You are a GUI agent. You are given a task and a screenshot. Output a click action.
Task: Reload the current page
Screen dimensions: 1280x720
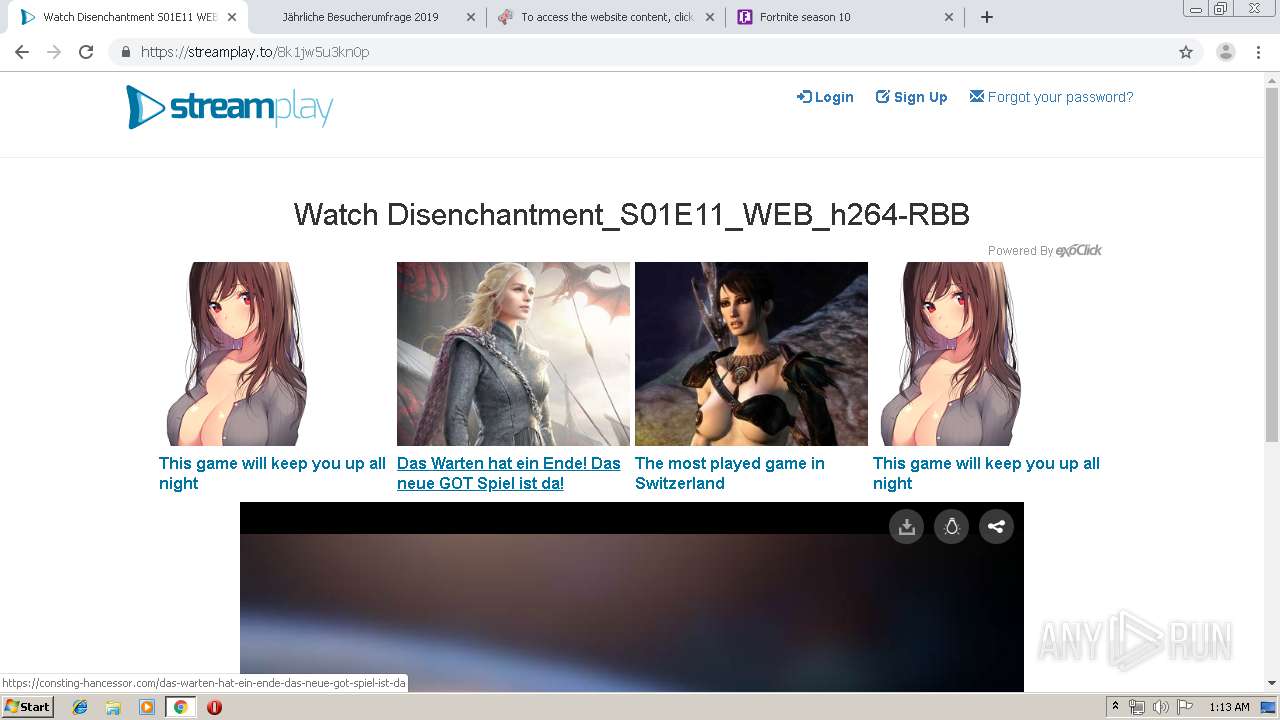[86, 52]
